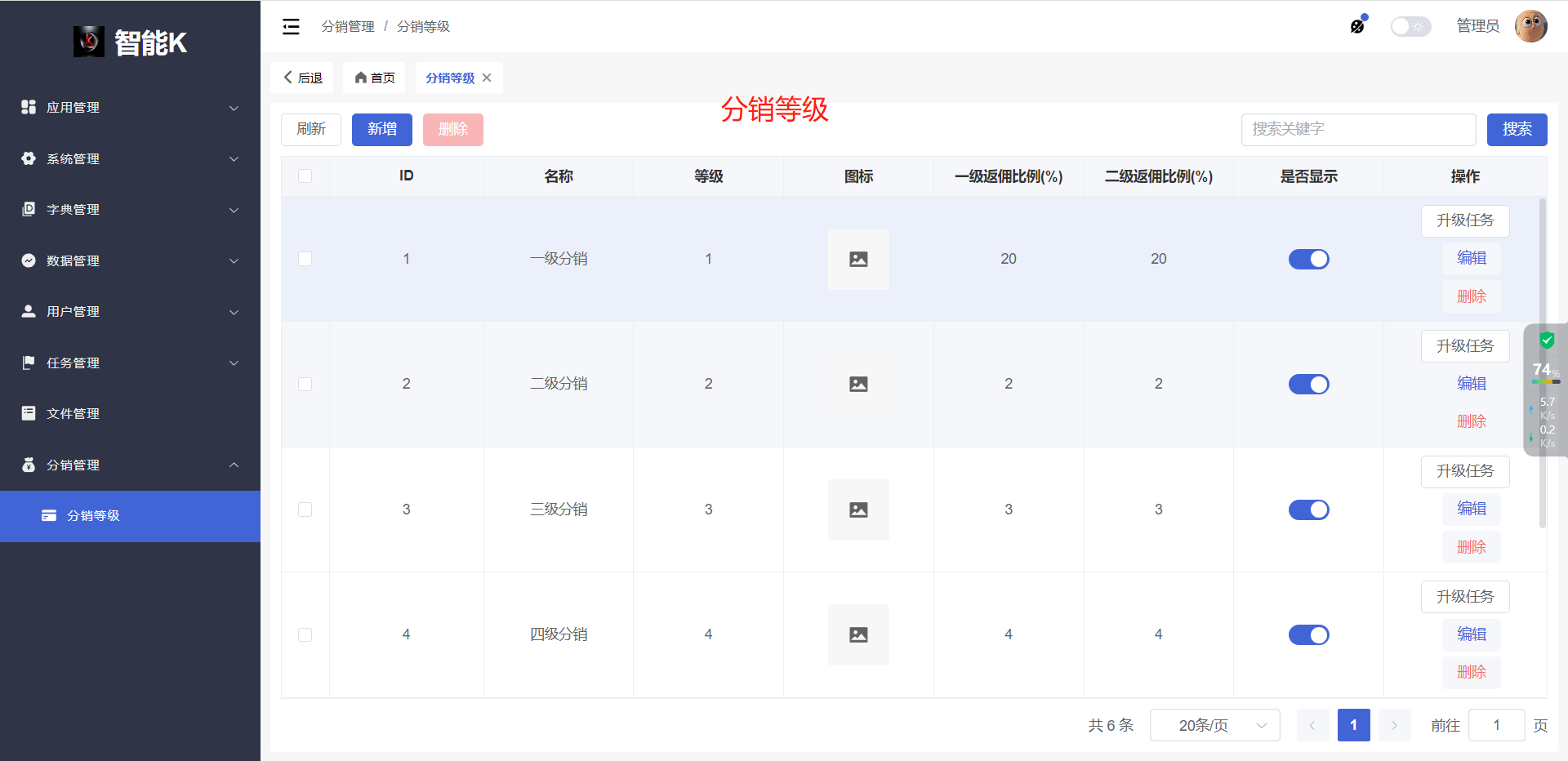Select the 用户管理 user icon in sidebar
The image size is (1568, 761).
tap(28, 311)
